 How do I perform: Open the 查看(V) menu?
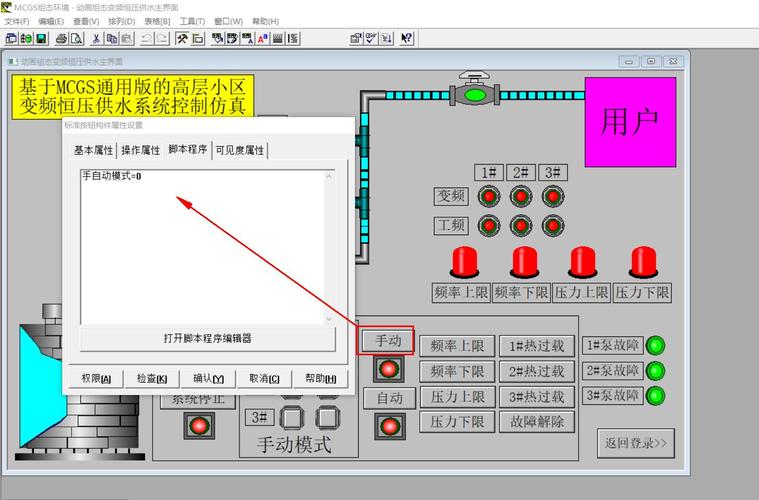tap(86, 21)
